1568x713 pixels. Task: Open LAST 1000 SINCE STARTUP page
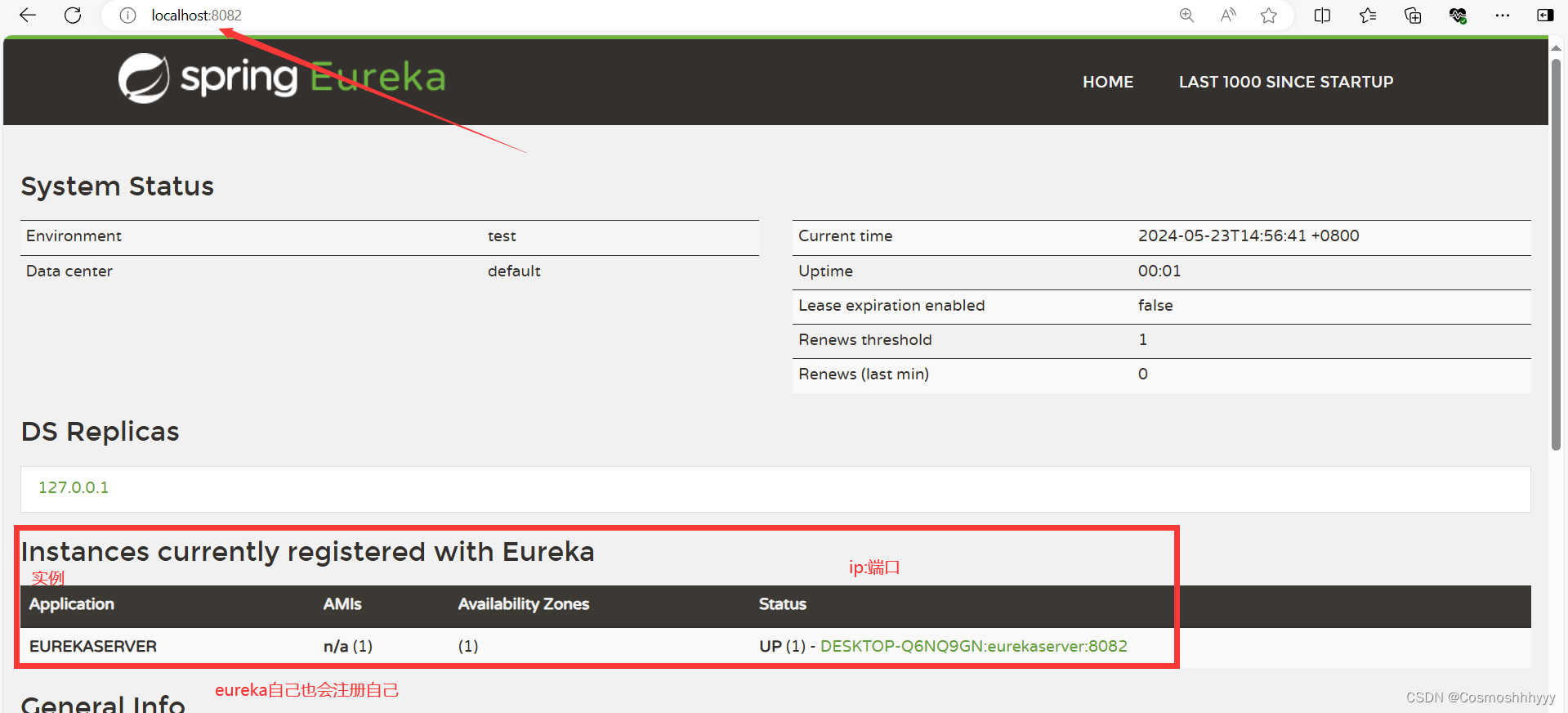coord(1286,82)
